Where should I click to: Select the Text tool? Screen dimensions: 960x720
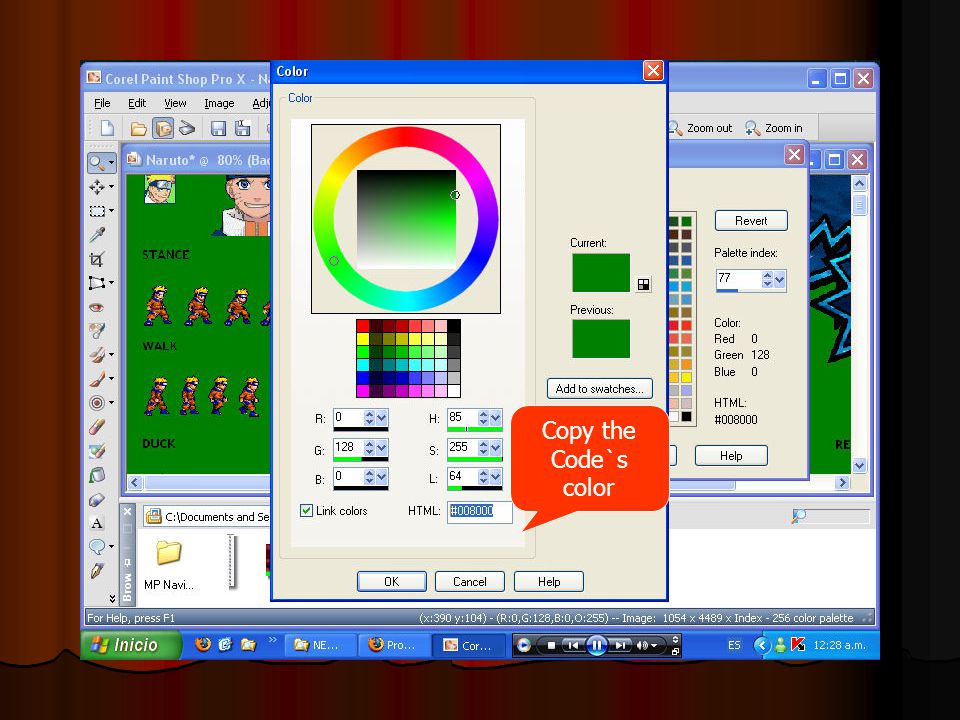97,523
